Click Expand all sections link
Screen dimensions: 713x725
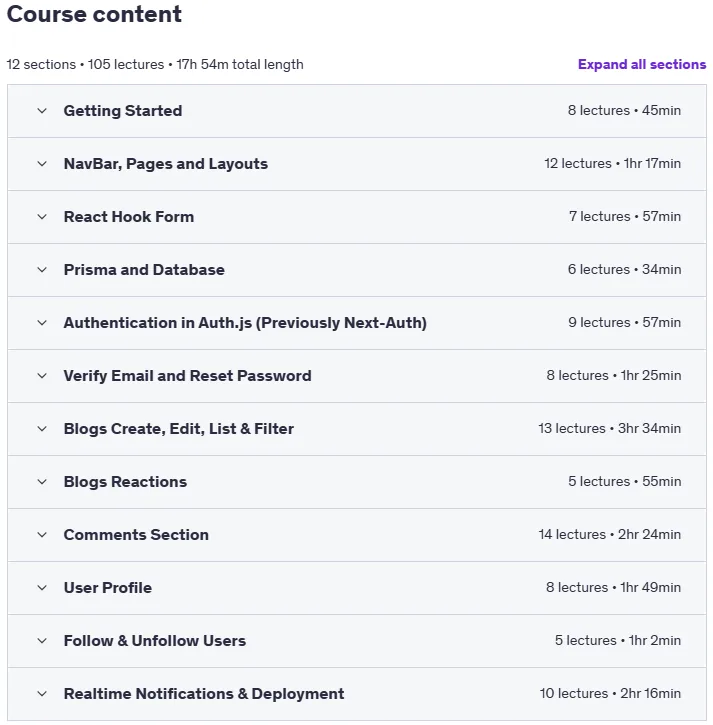[642, 64]
